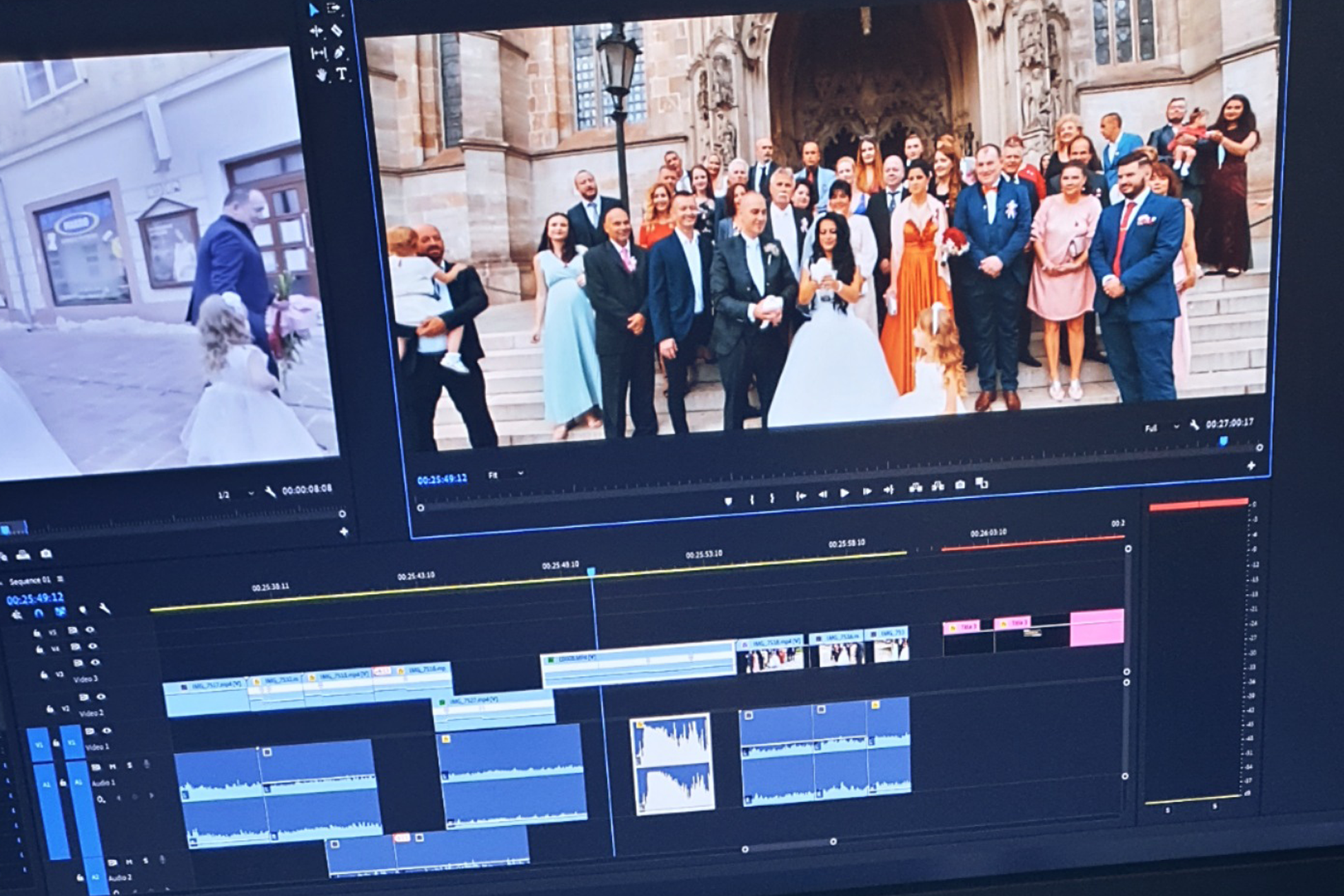Go to In point in Program Monitor

click(800, 496)
